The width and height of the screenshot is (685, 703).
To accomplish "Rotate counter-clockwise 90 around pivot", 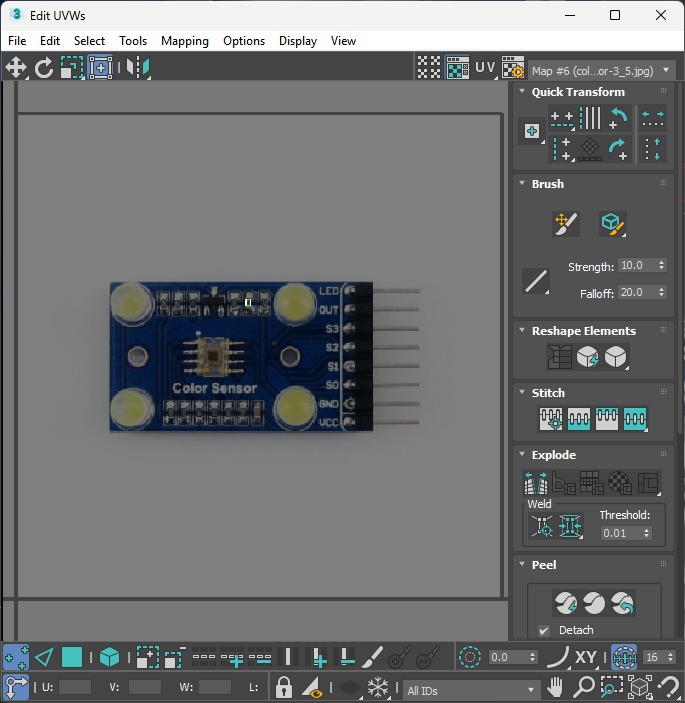I will (619, 119).
